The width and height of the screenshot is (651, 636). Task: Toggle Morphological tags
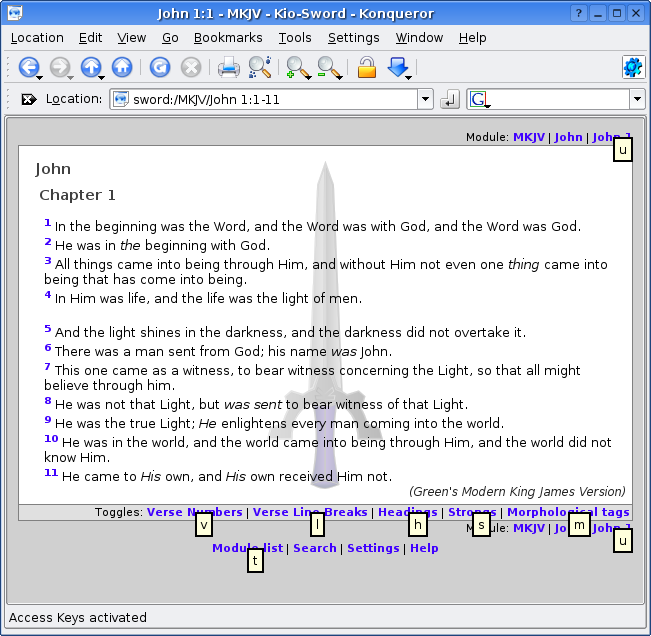(x=568, y=512)
